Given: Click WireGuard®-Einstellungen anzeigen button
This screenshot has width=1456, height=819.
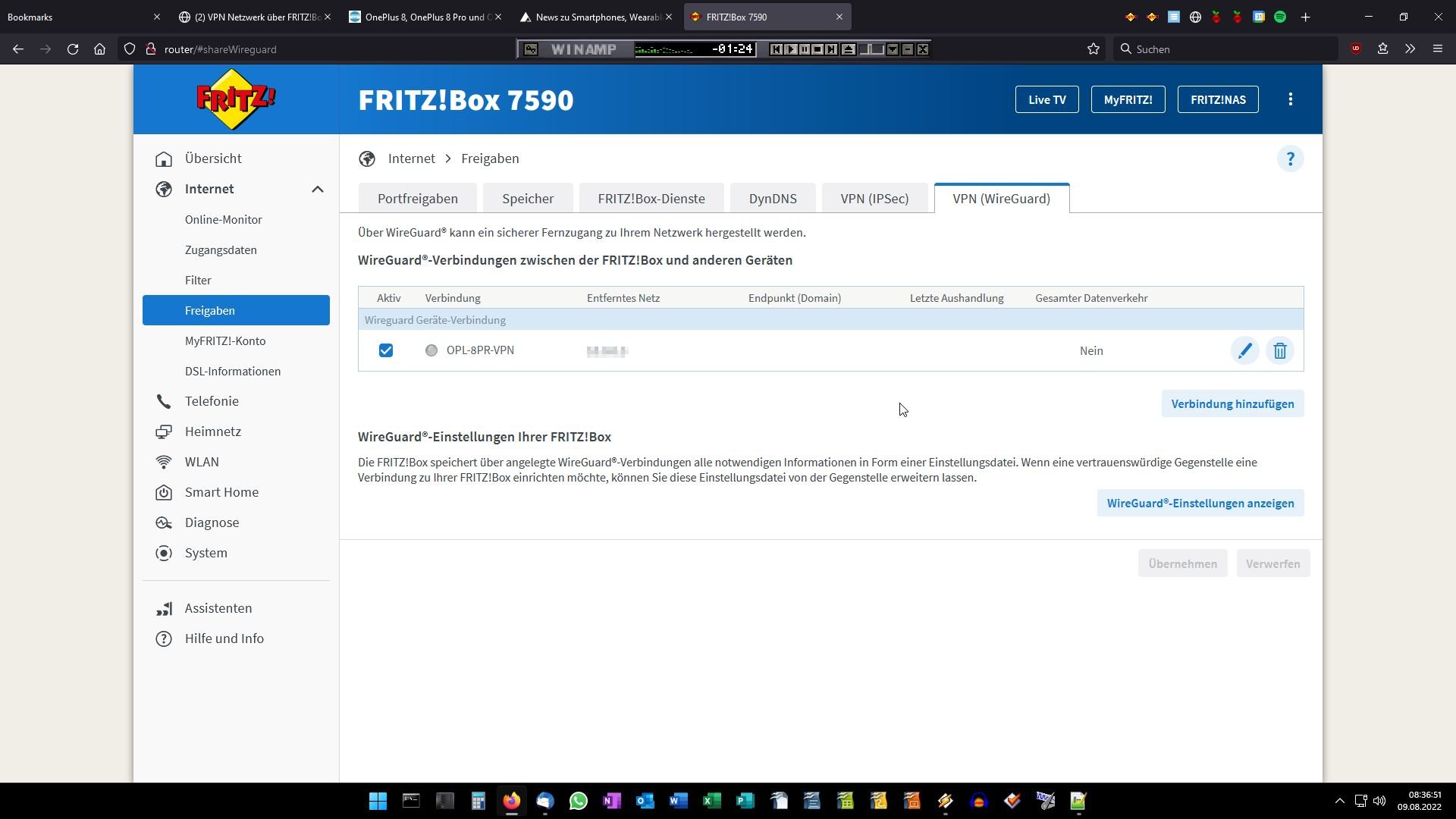Looking at the screenshot, I should point(1200,504).
